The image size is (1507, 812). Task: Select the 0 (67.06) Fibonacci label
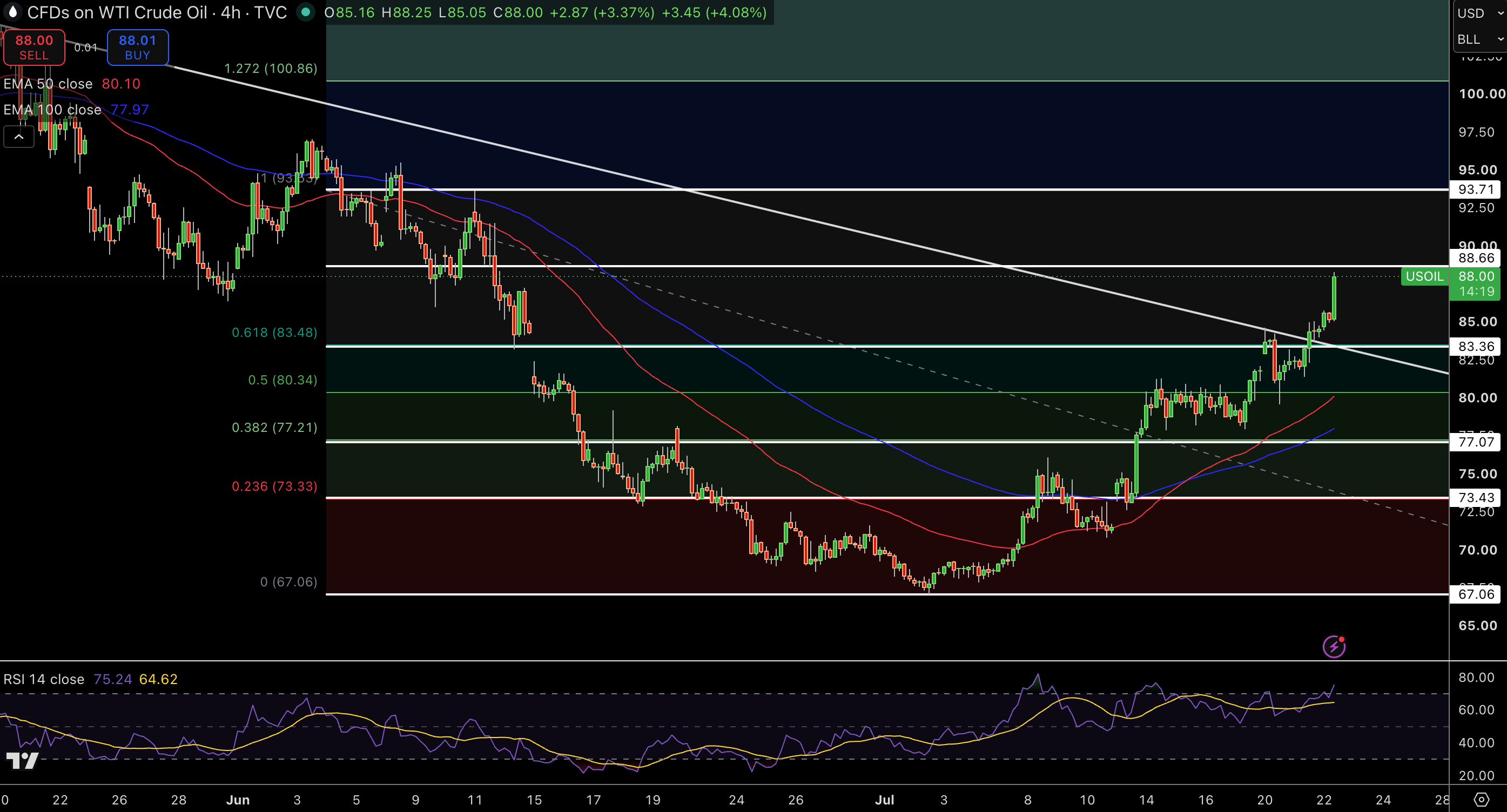(x=289, y=581)
